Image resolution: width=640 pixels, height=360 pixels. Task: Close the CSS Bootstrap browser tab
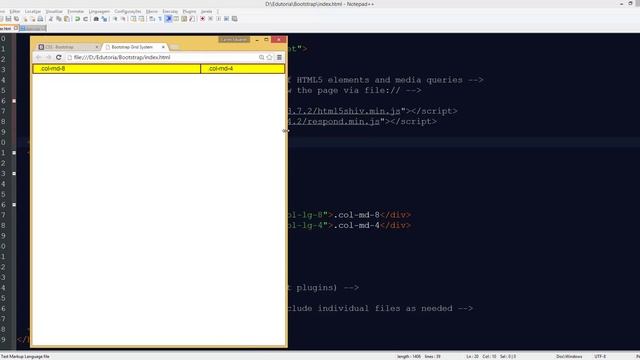tap(97, 47)
